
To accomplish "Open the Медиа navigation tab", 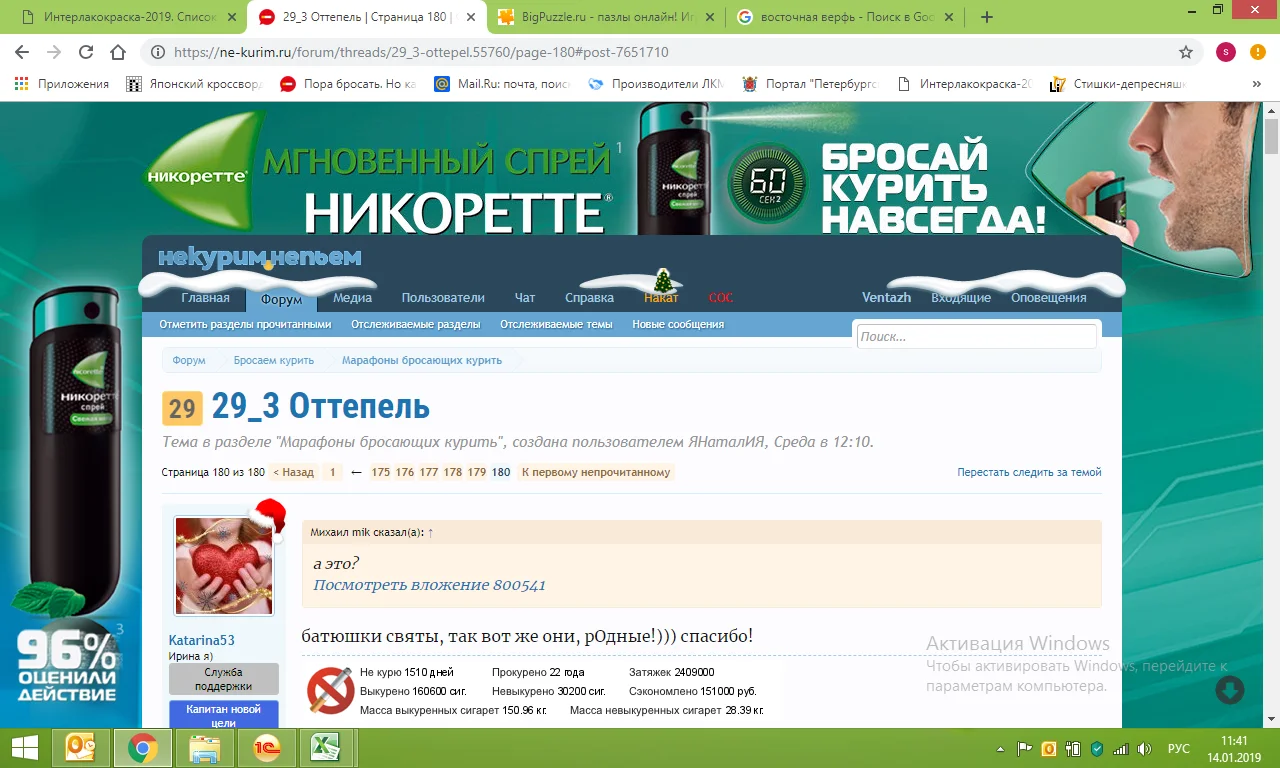I will [352, 298].
